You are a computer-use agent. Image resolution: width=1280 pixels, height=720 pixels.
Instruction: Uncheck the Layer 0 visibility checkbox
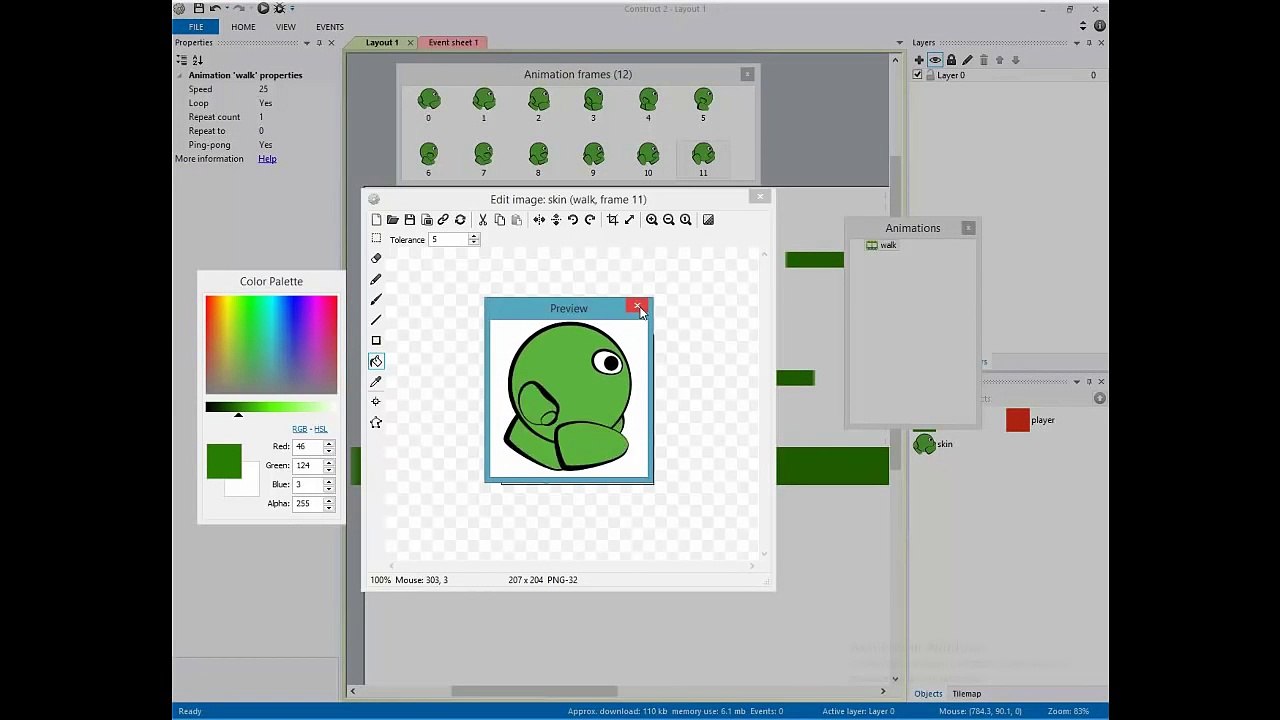(x=918, y=75)
